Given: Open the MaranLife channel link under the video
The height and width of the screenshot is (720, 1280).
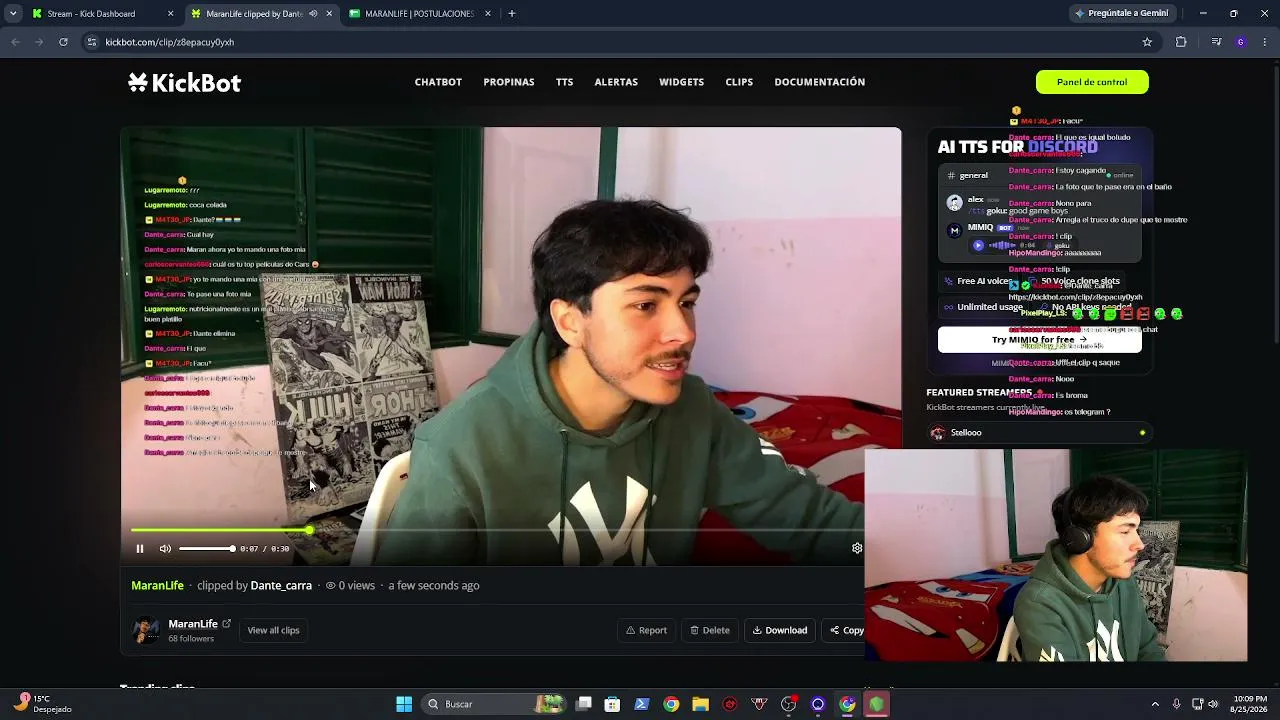Looking at the screenshot, I should click(x=158, y=585).
